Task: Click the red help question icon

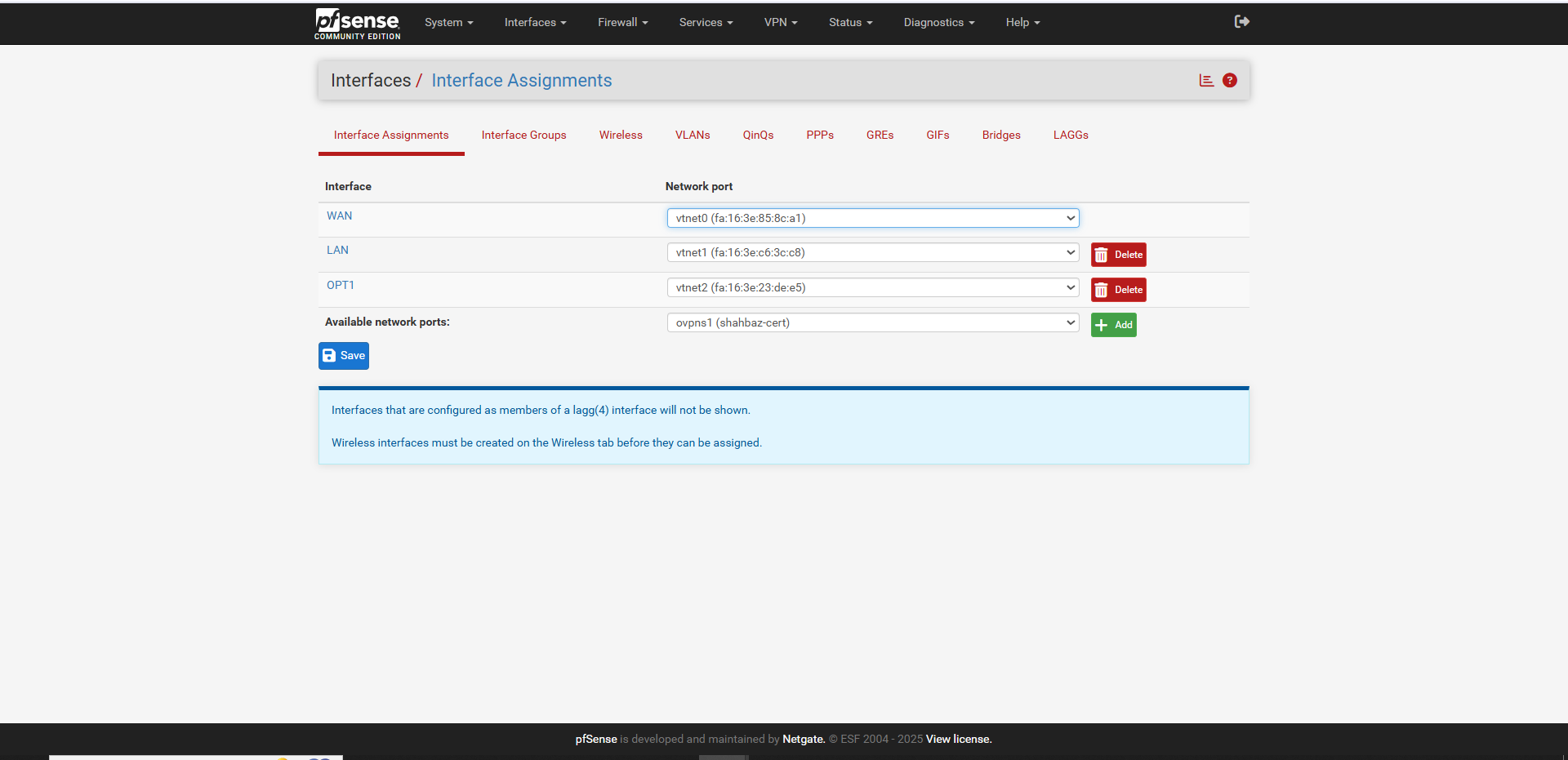Action: click(1230, 80)
